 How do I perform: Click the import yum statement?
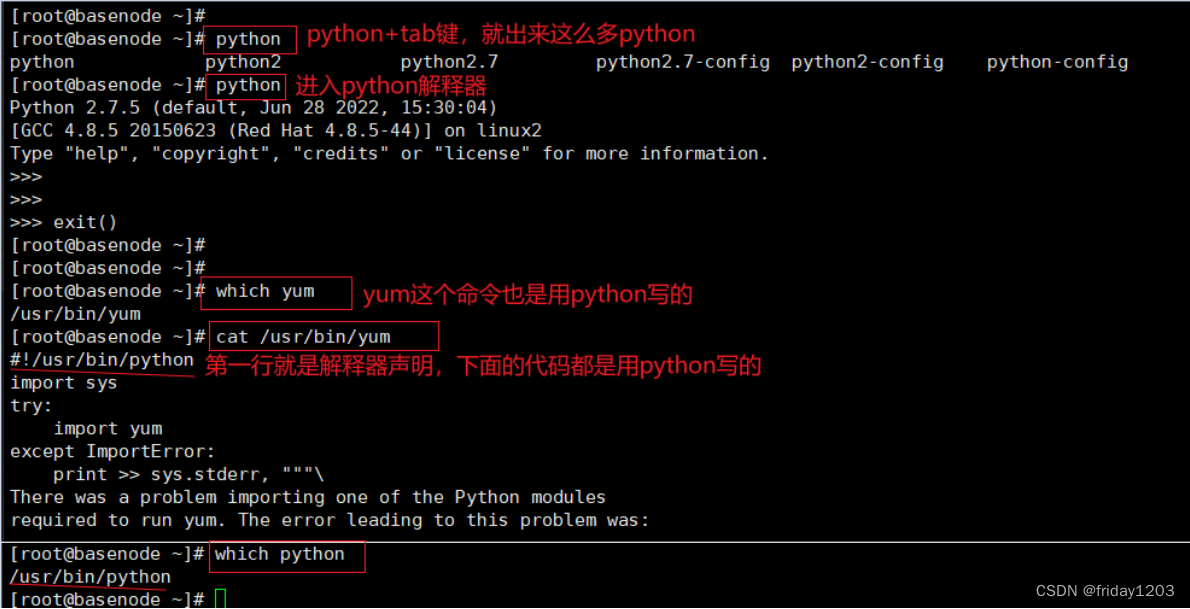[105, 428]
